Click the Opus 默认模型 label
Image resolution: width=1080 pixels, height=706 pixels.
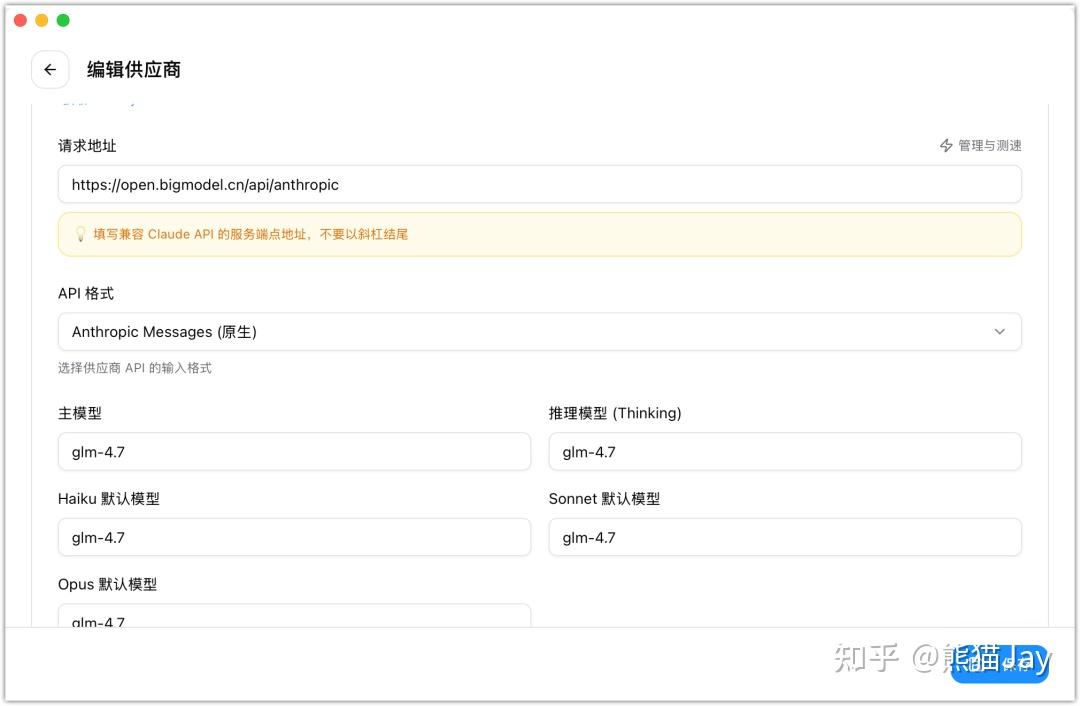[x=107, y=584]
